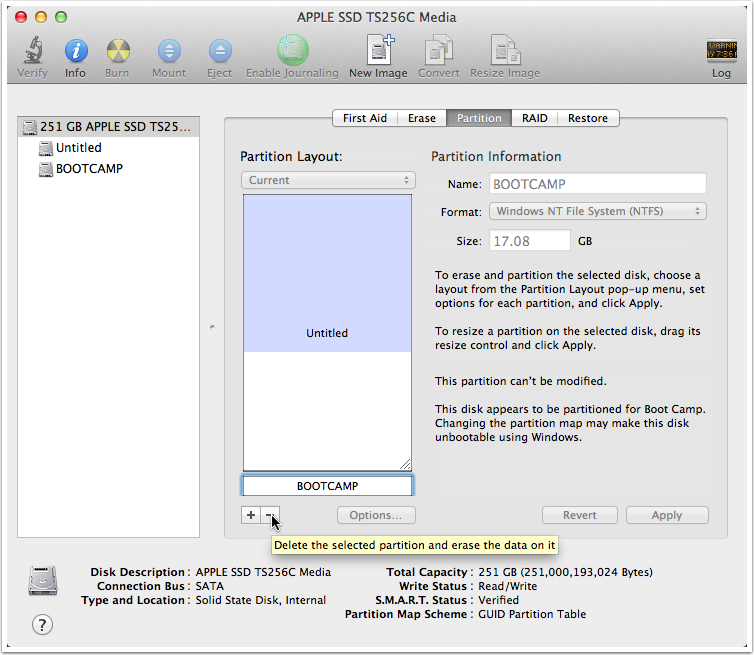Select the 251 GB APPLE SSD disk
Screen dimensions: 754x655
(x=108, y=126)
